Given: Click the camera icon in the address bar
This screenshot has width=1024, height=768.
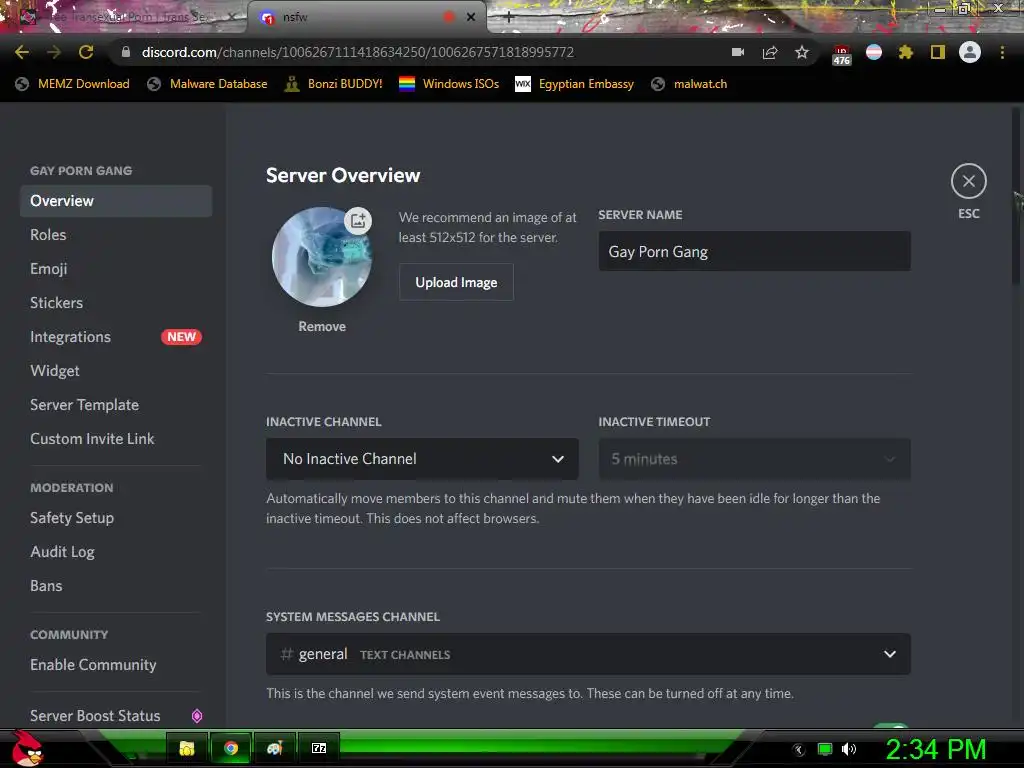Looking at the screenshot, I should click(x=738, y=52).
